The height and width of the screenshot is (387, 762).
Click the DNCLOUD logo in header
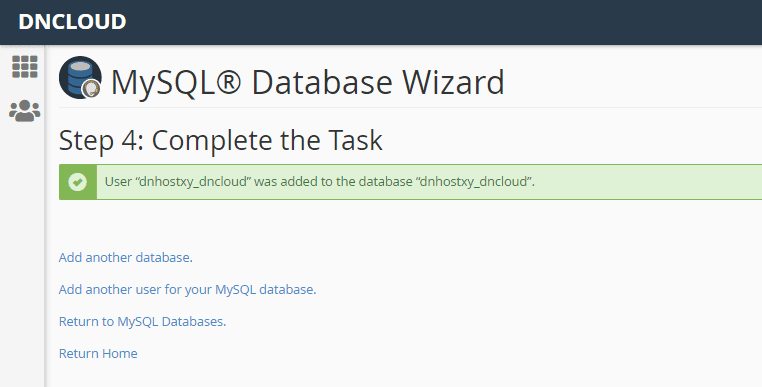[x=72, y=22]
